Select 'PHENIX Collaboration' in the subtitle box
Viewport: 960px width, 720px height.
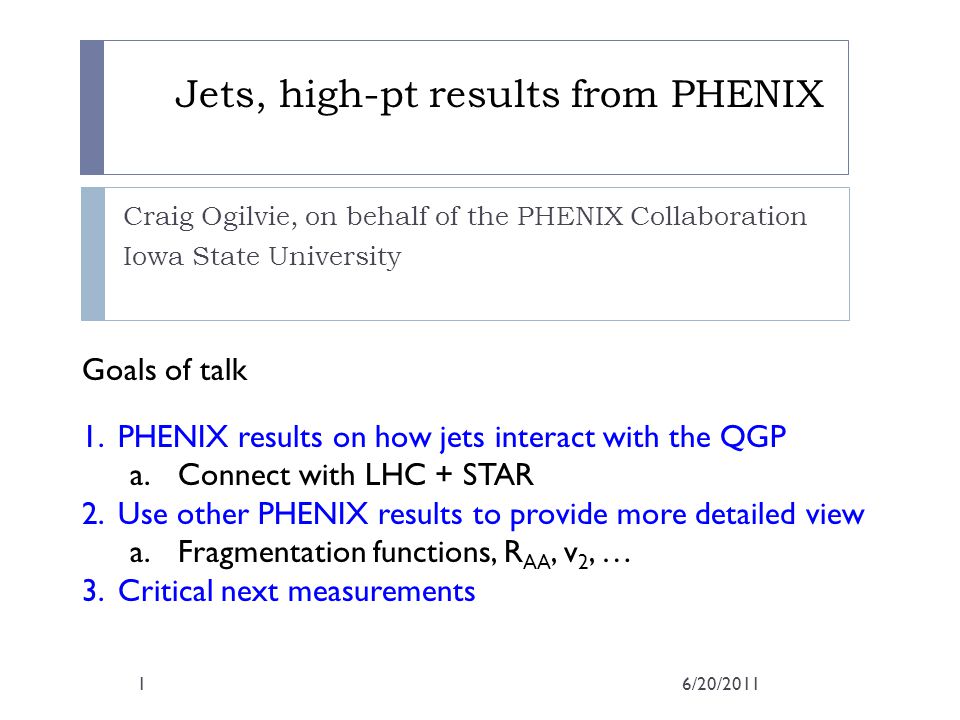pyautogui.click(x=662, y=216)
